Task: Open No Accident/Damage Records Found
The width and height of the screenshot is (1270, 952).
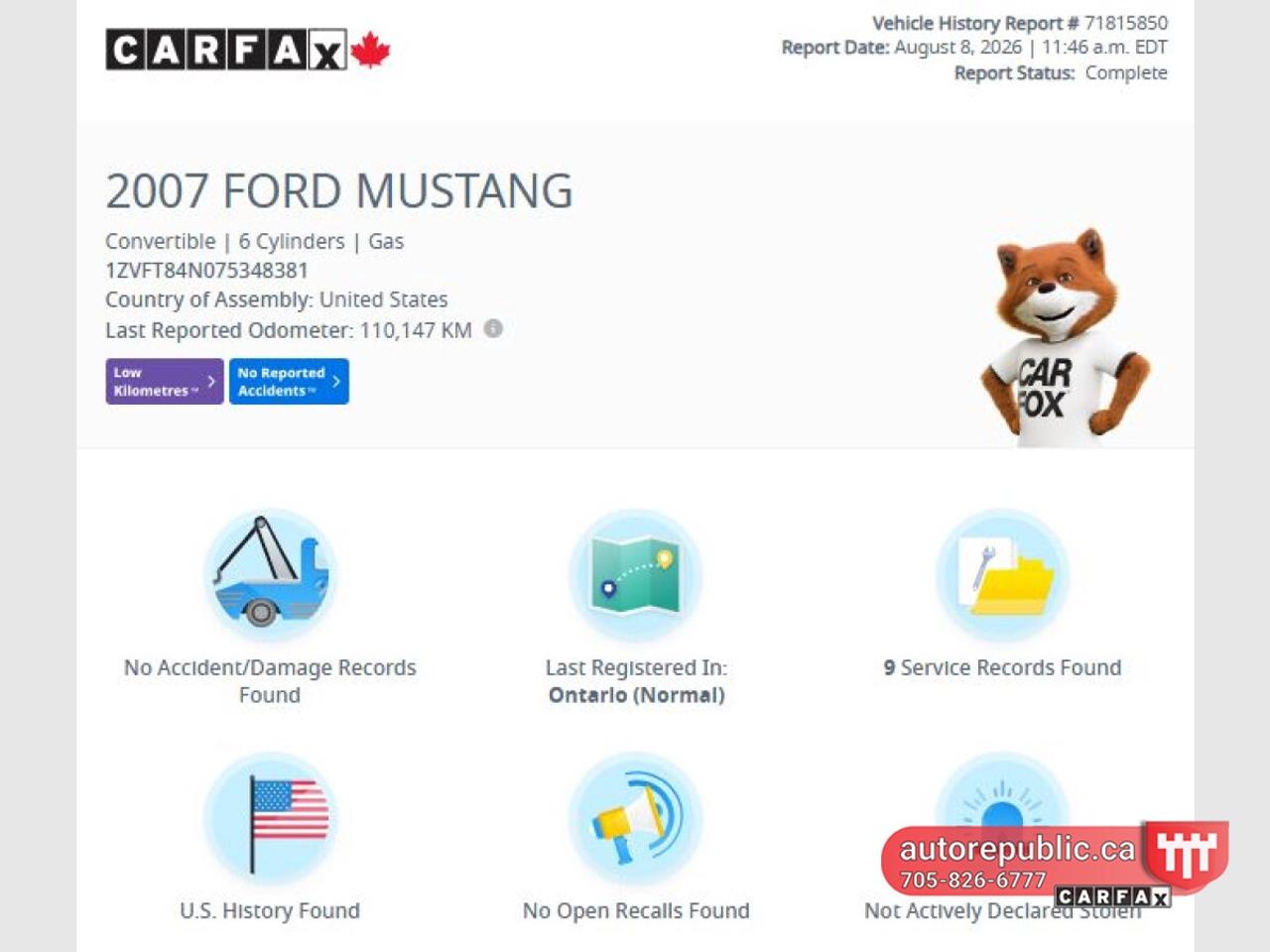Action: [x=270, y=681]
